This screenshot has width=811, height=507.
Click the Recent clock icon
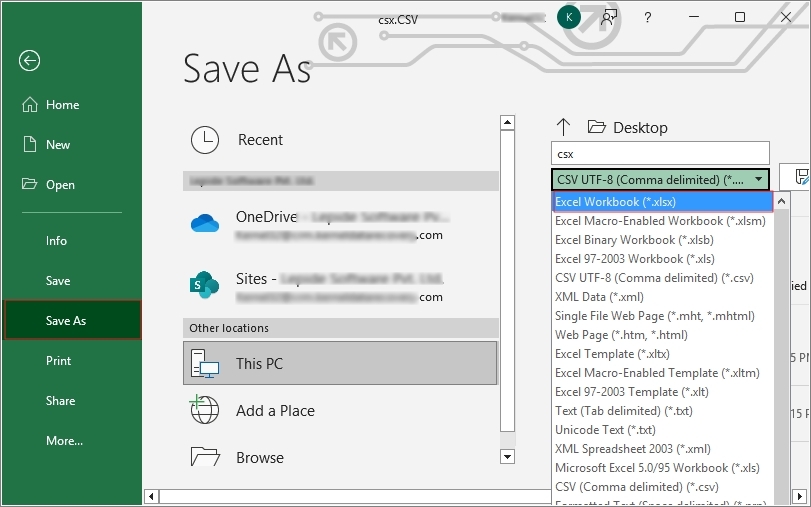coord(205,140)
